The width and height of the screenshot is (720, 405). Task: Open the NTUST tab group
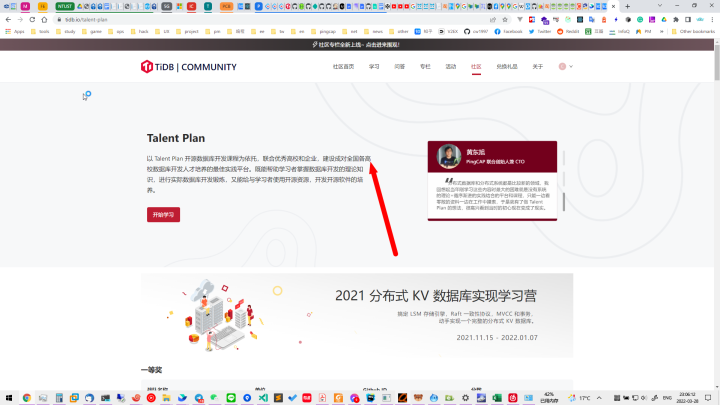pos(65,6)
